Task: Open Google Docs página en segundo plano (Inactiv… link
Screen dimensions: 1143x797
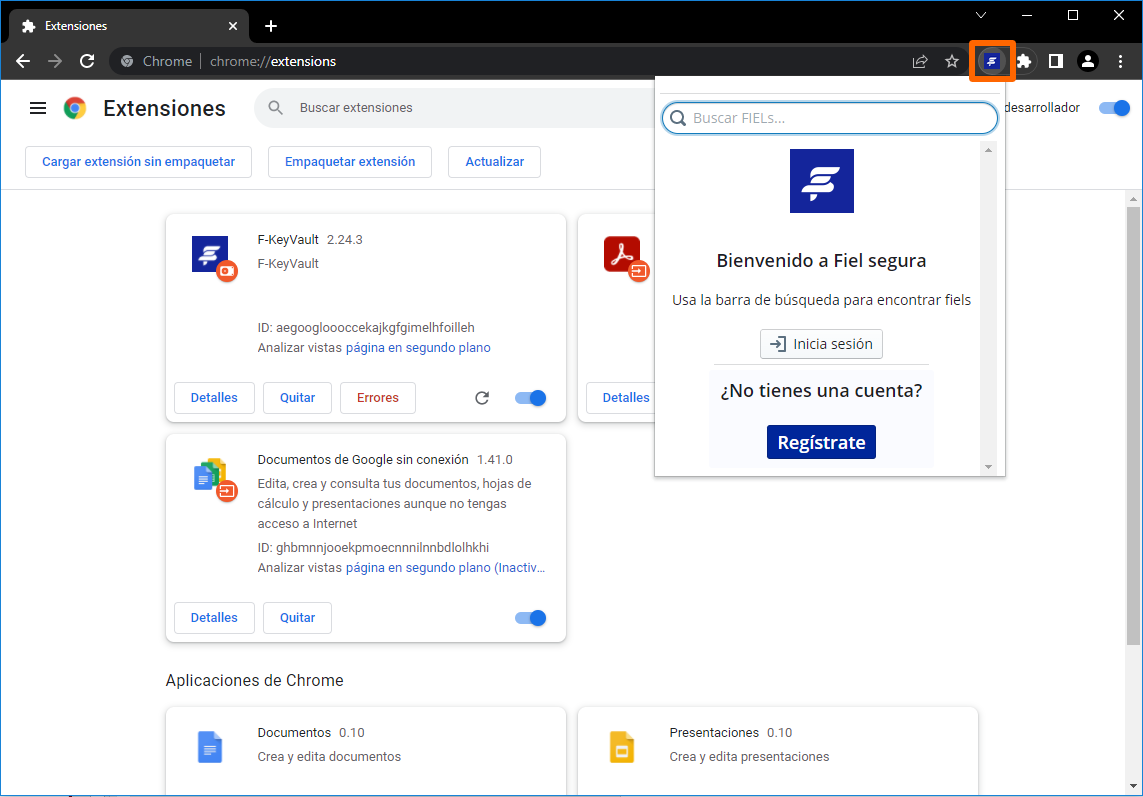Action: click(445, 568)
